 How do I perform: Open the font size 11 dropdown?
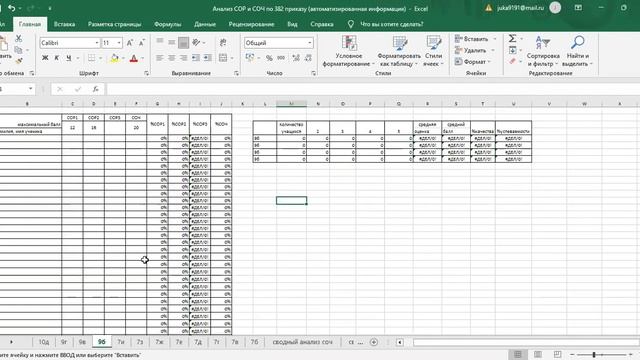click(119, 43)
